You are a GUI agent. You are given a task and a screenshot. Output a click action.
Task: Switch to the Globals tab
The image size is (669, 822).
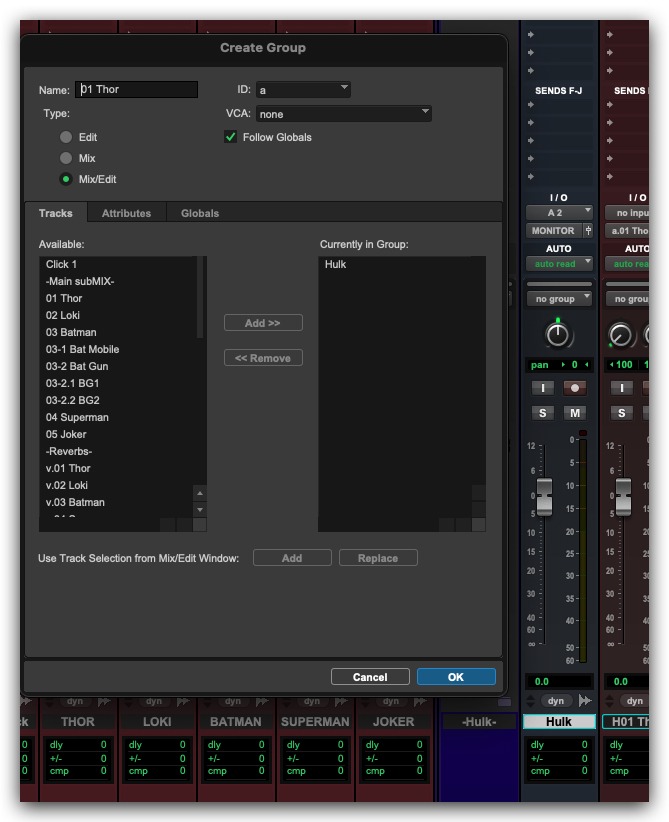(200, 213)
